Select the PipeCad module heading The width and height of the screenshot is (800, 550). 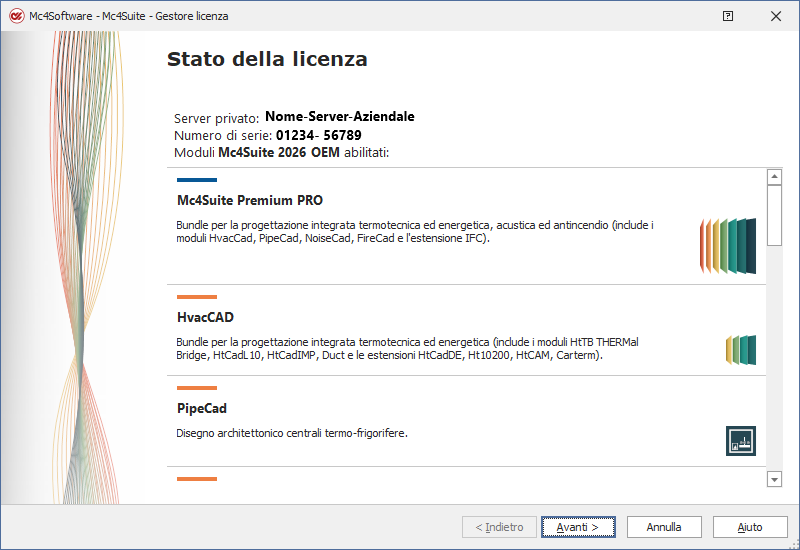tap(202, 408)
